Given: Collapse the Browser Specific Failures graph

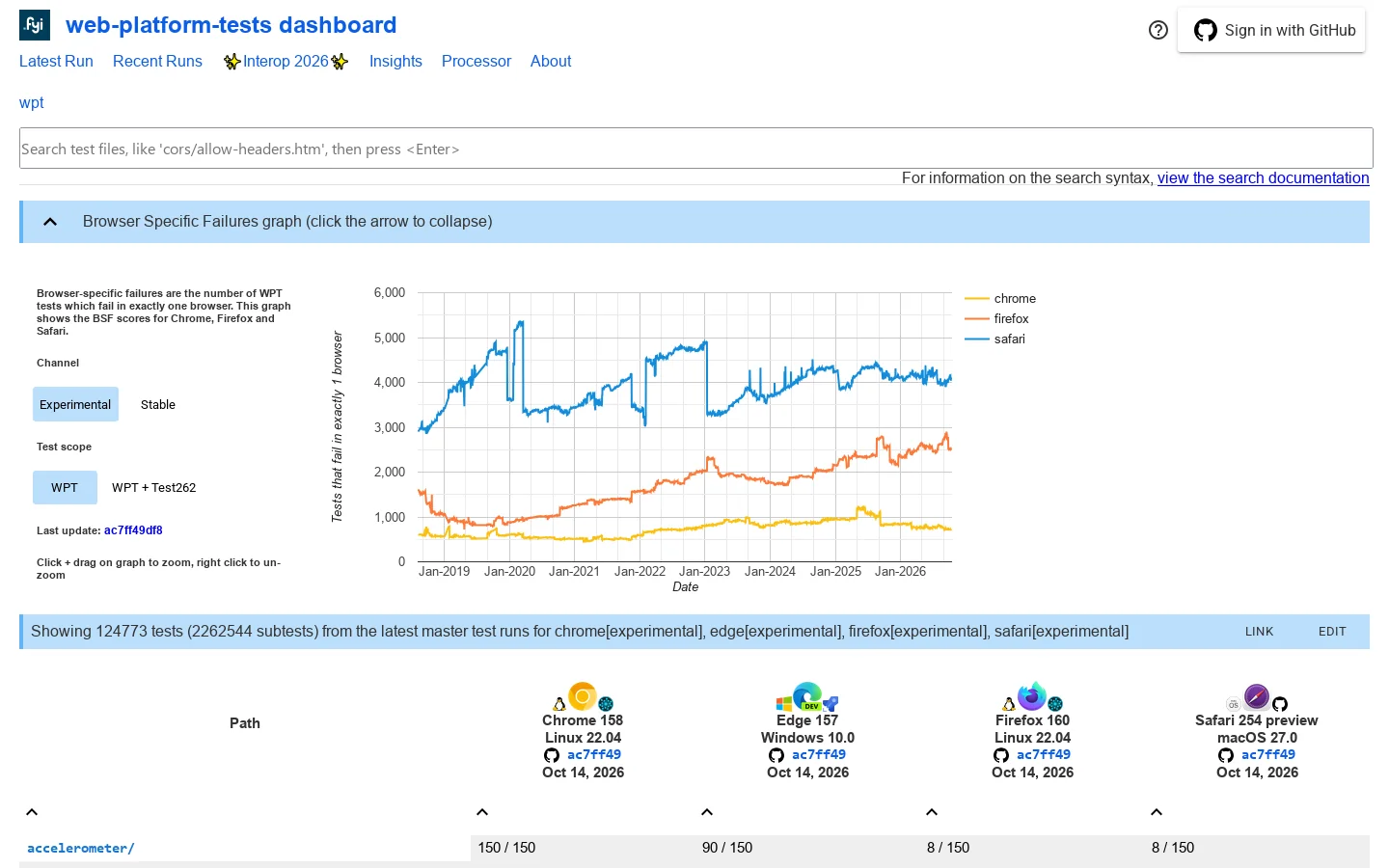Looking at the screenshot, I should [50, 222].
